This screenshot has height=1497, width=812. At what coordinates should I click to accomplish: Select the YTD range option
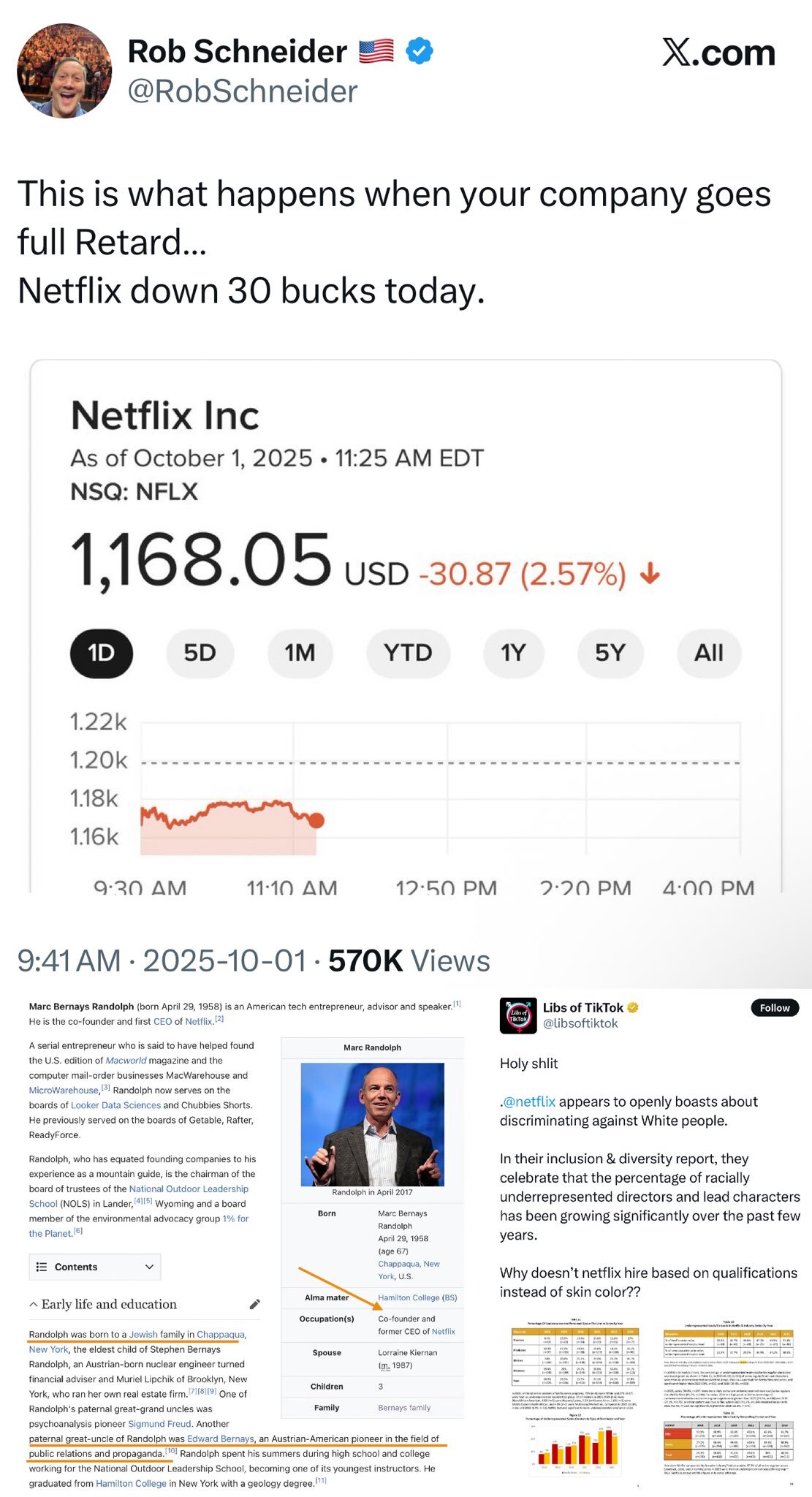[408, 652]
